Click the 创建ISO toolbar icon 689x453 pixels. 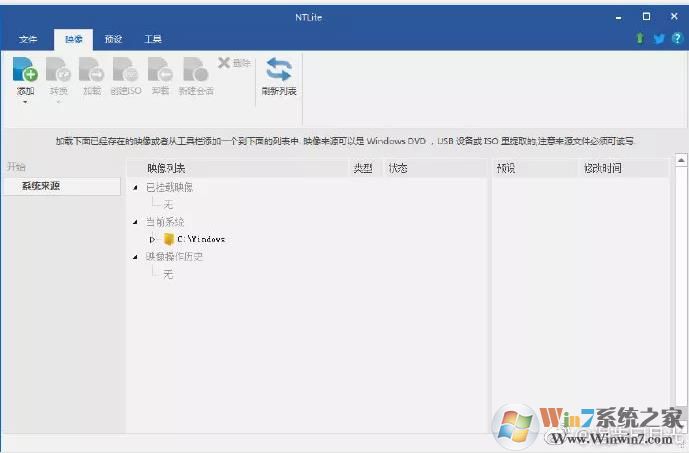[126, 69]
